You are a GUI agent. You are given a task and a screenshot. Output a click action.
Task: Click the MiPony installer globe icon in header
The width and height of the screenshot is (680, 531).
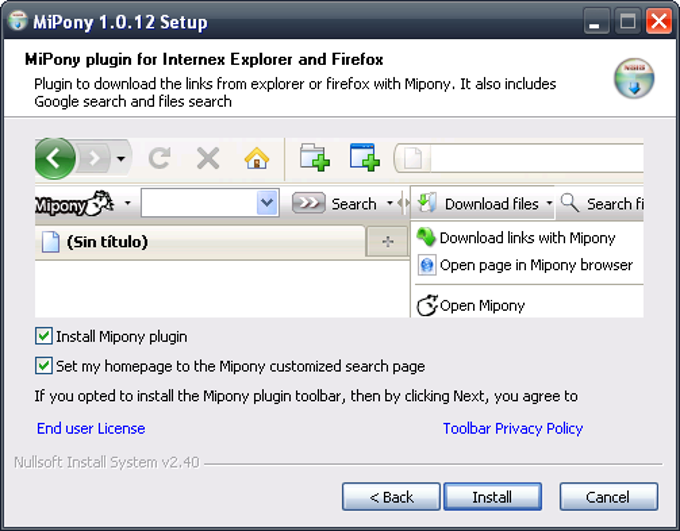click(634, 79)
